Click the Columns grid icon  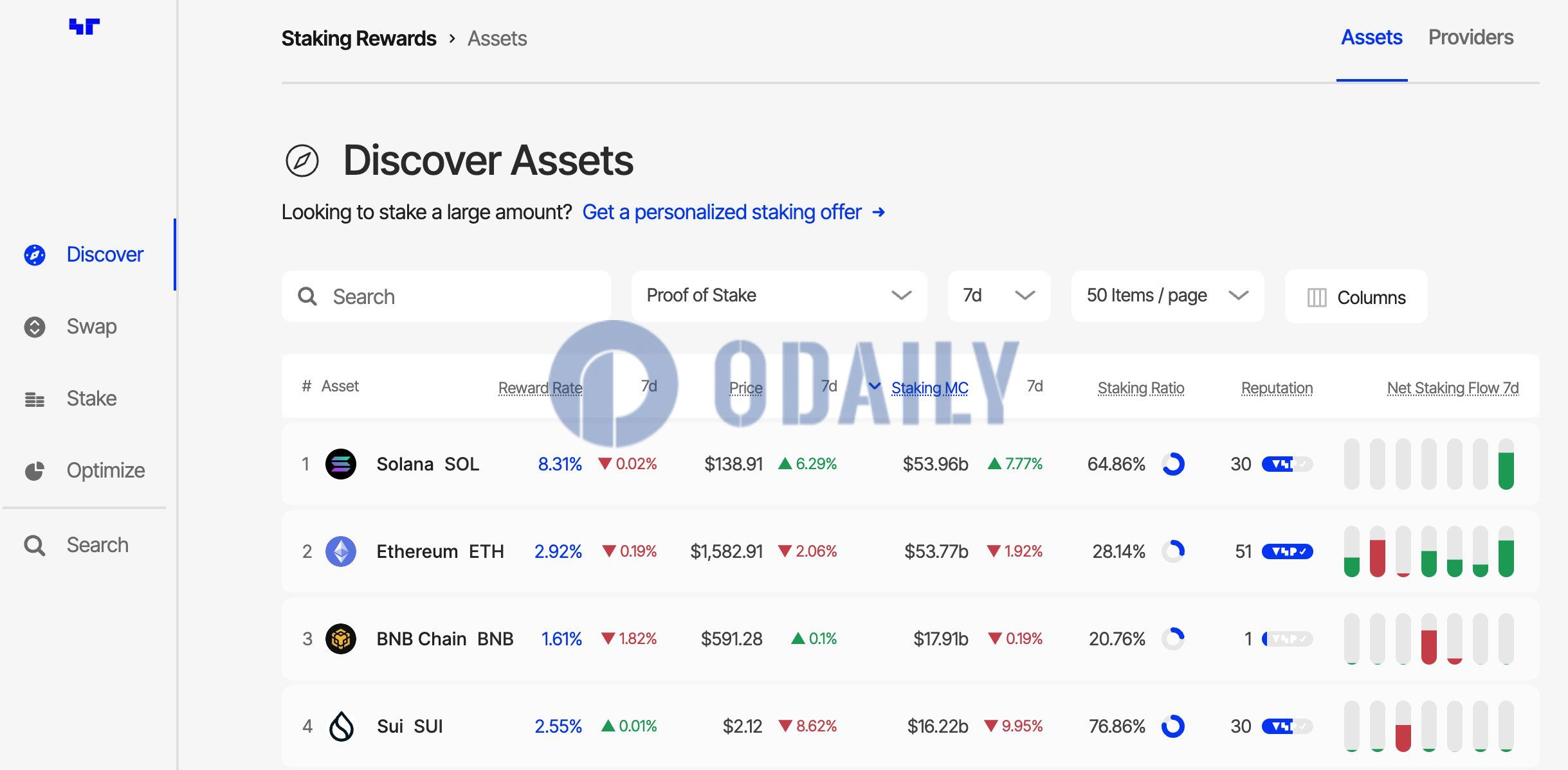[1317, 298]
